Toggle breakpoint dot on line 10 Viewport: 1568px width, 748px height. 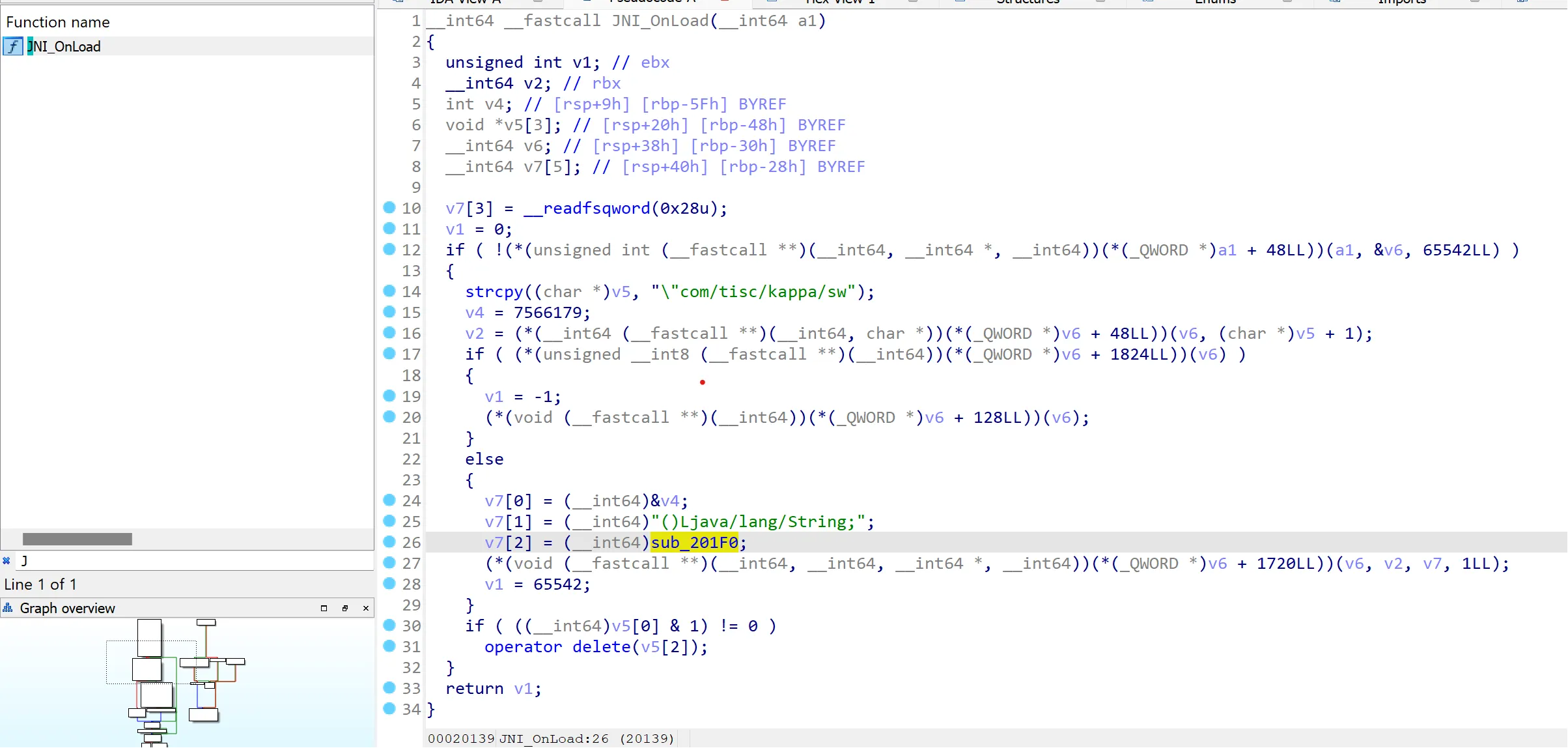click(389, 208)
